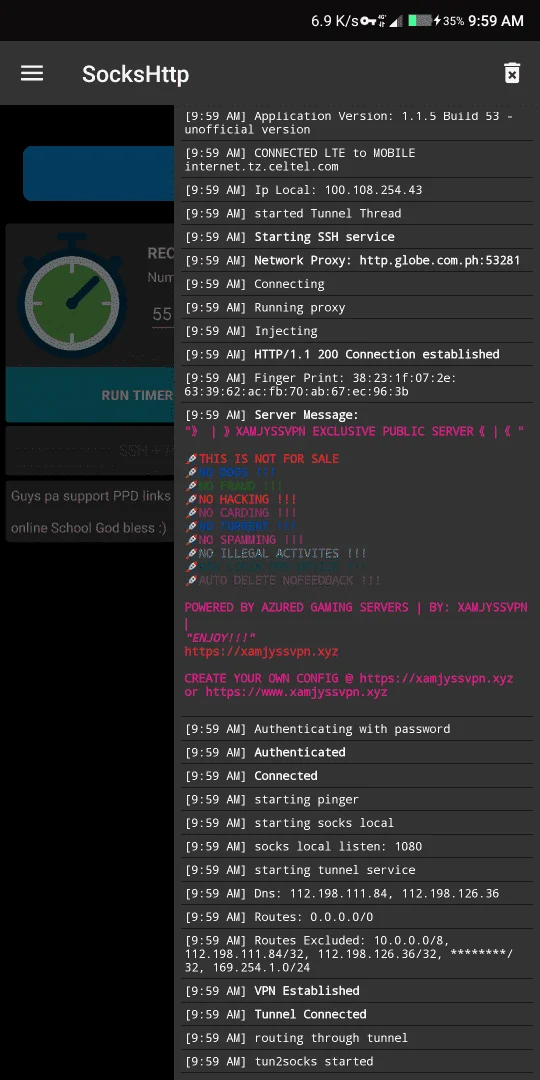The height and width of the screenshot is (1080, 540).
Task: Tap the Connecting log entry
Action: (357, 284)
